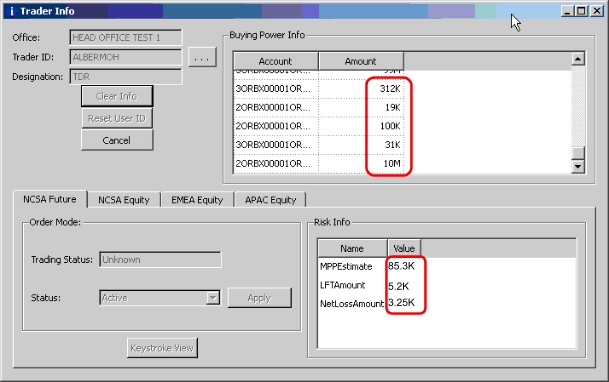Click the Risk Info Name column header

coord(352,248)
